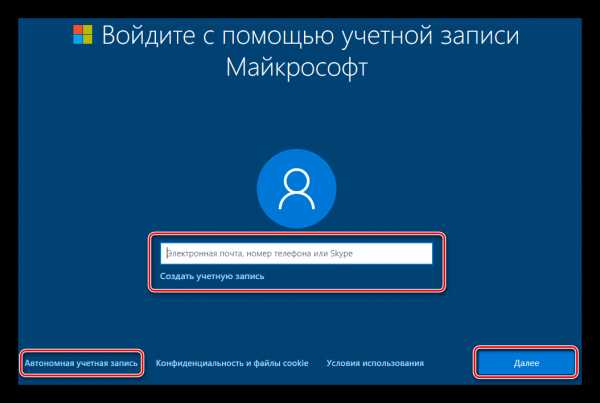Screen dimensions: 600x403
Task: Click the 'Далее' button
Action: (x=526, y=363)
